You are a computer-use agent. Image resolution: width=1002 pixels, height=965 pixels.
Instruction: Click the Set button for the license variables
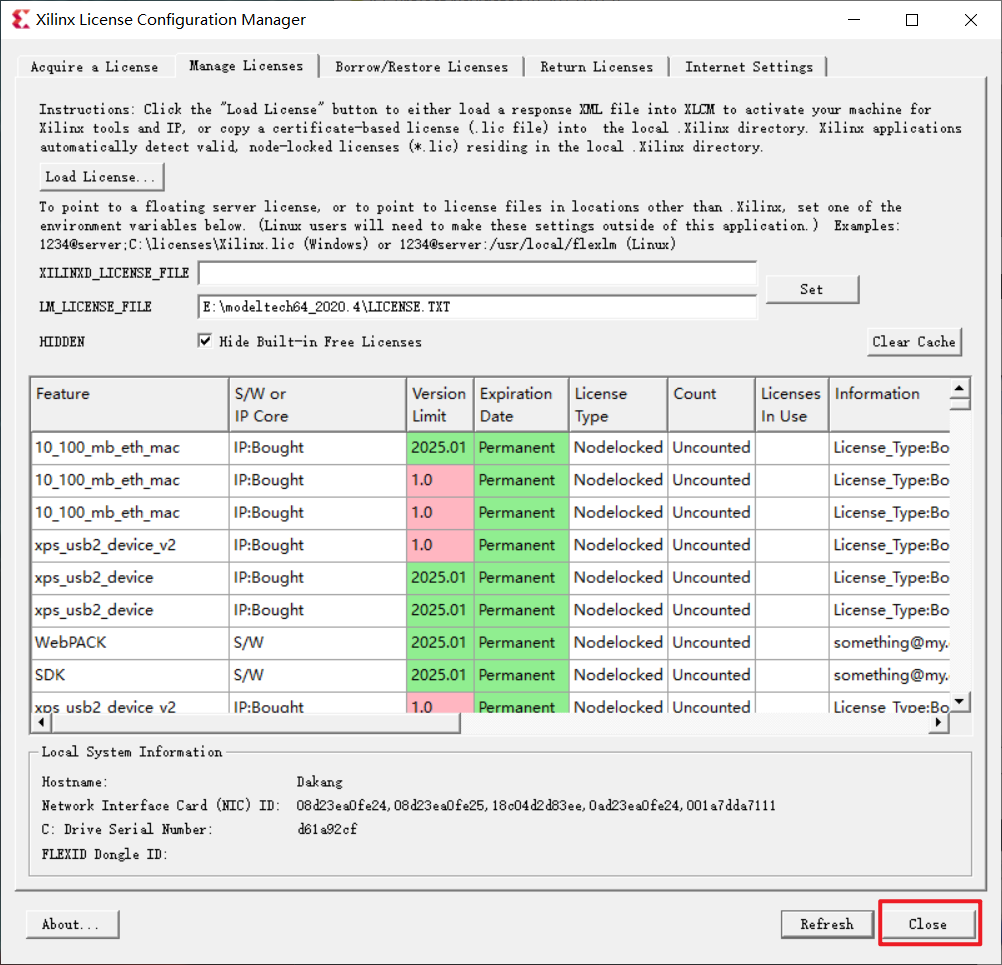(x=812, y=290)
